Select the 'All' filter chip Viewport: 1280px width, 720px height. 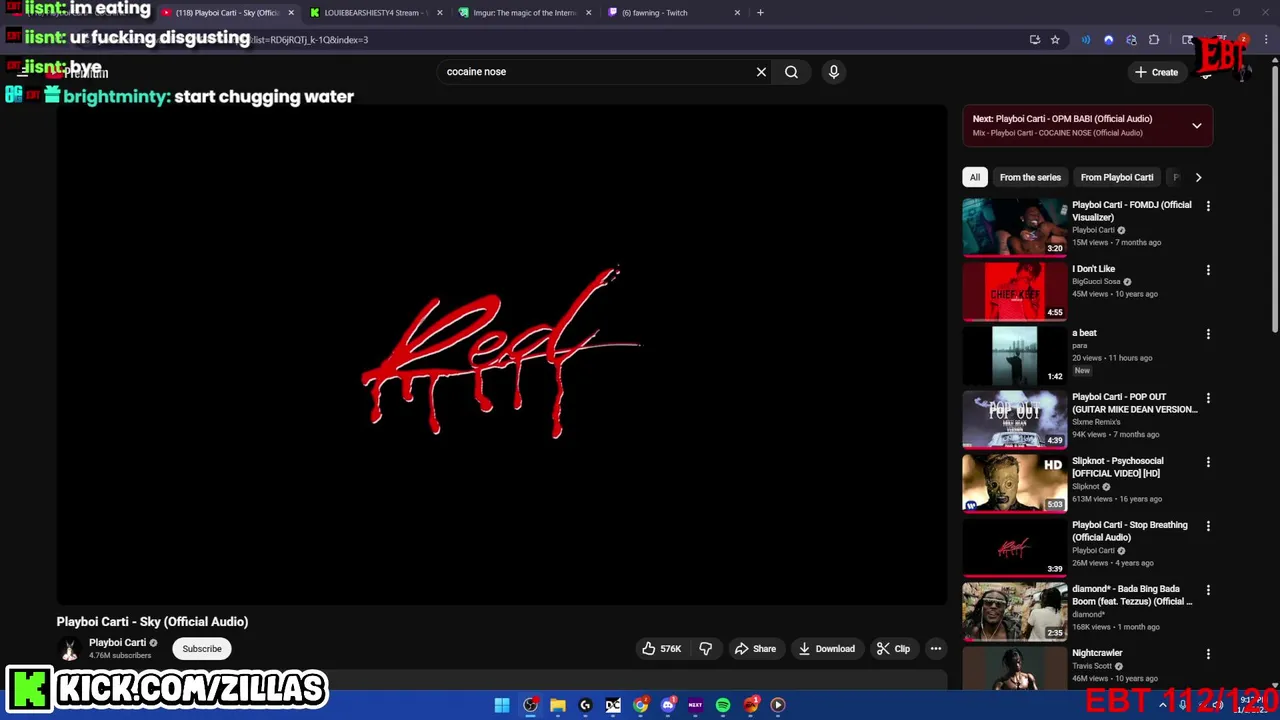click(975, 177)
